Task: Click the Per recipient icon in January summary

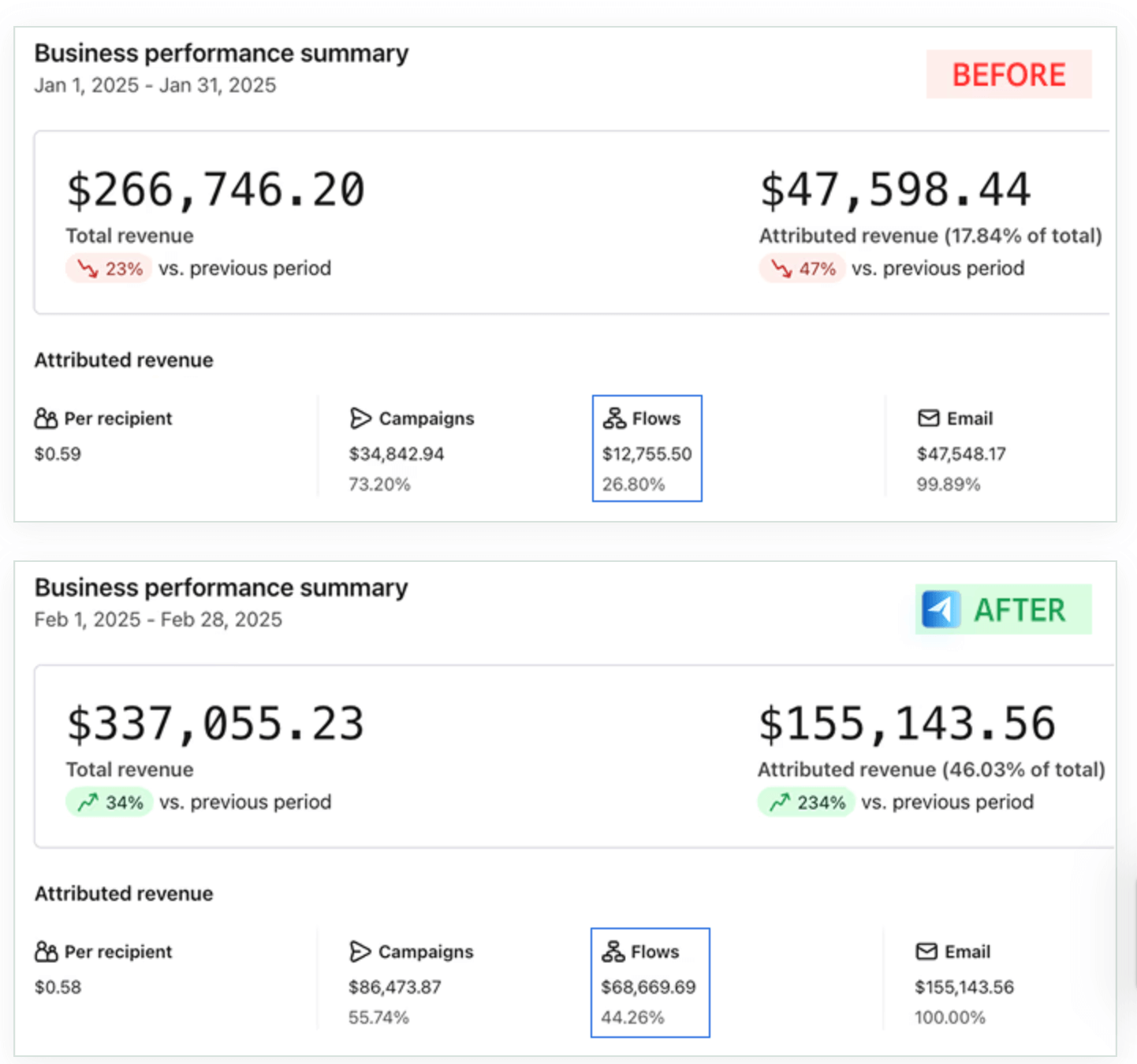Action: [x=46, y=419]
